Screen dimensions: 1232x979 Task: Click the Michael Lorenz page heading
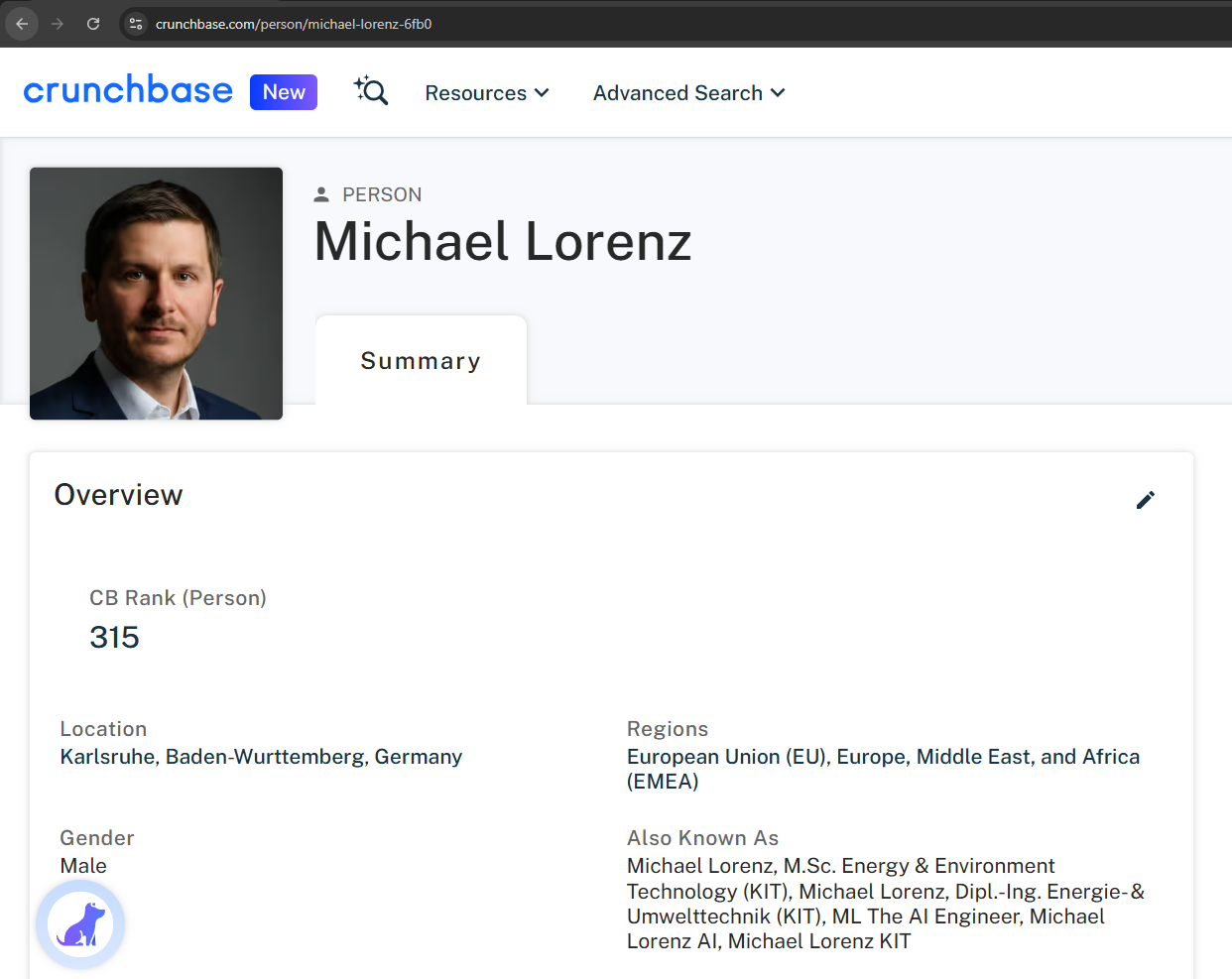[x=503, y=241]
